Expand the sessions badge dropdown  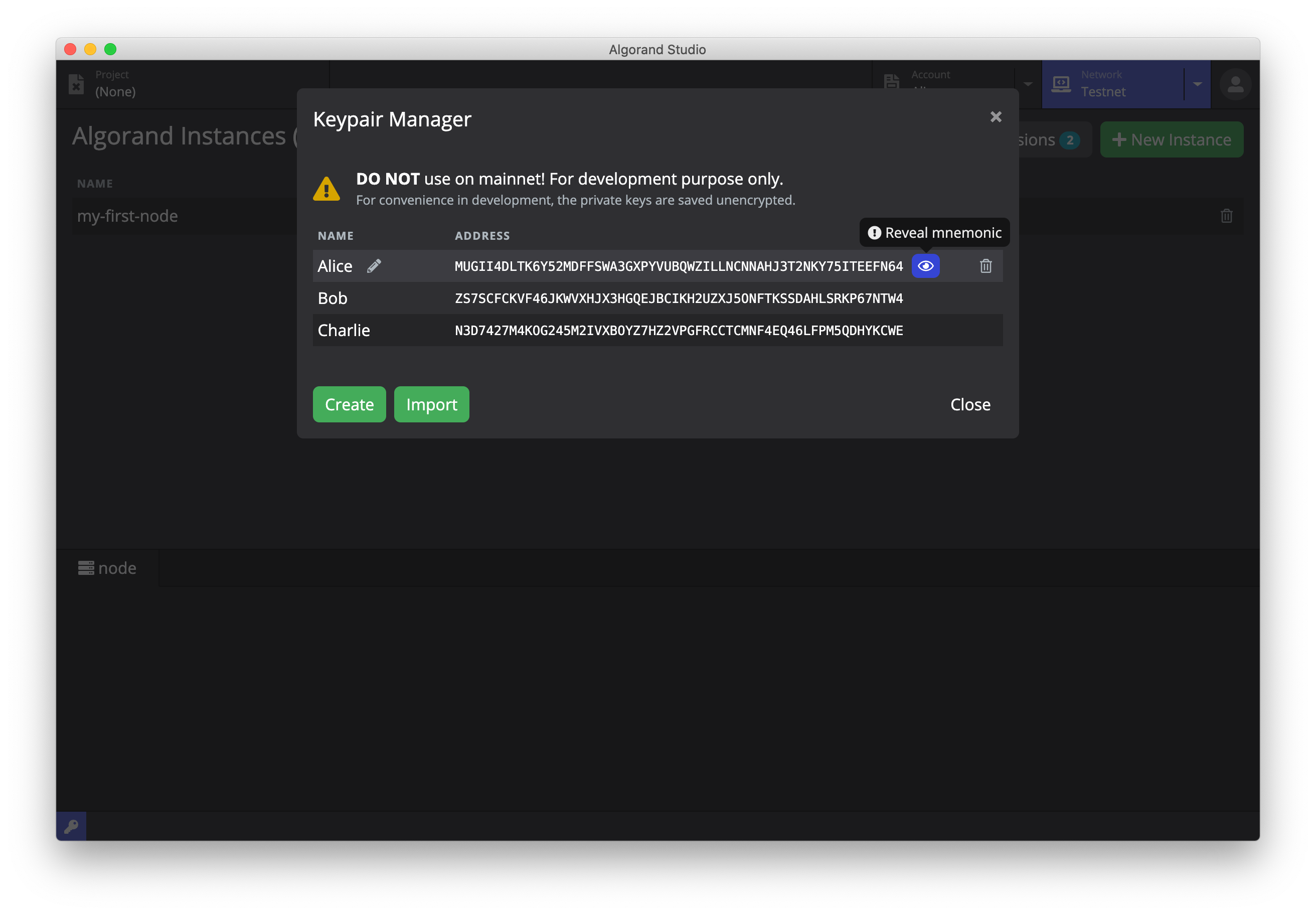point(1071,139)
